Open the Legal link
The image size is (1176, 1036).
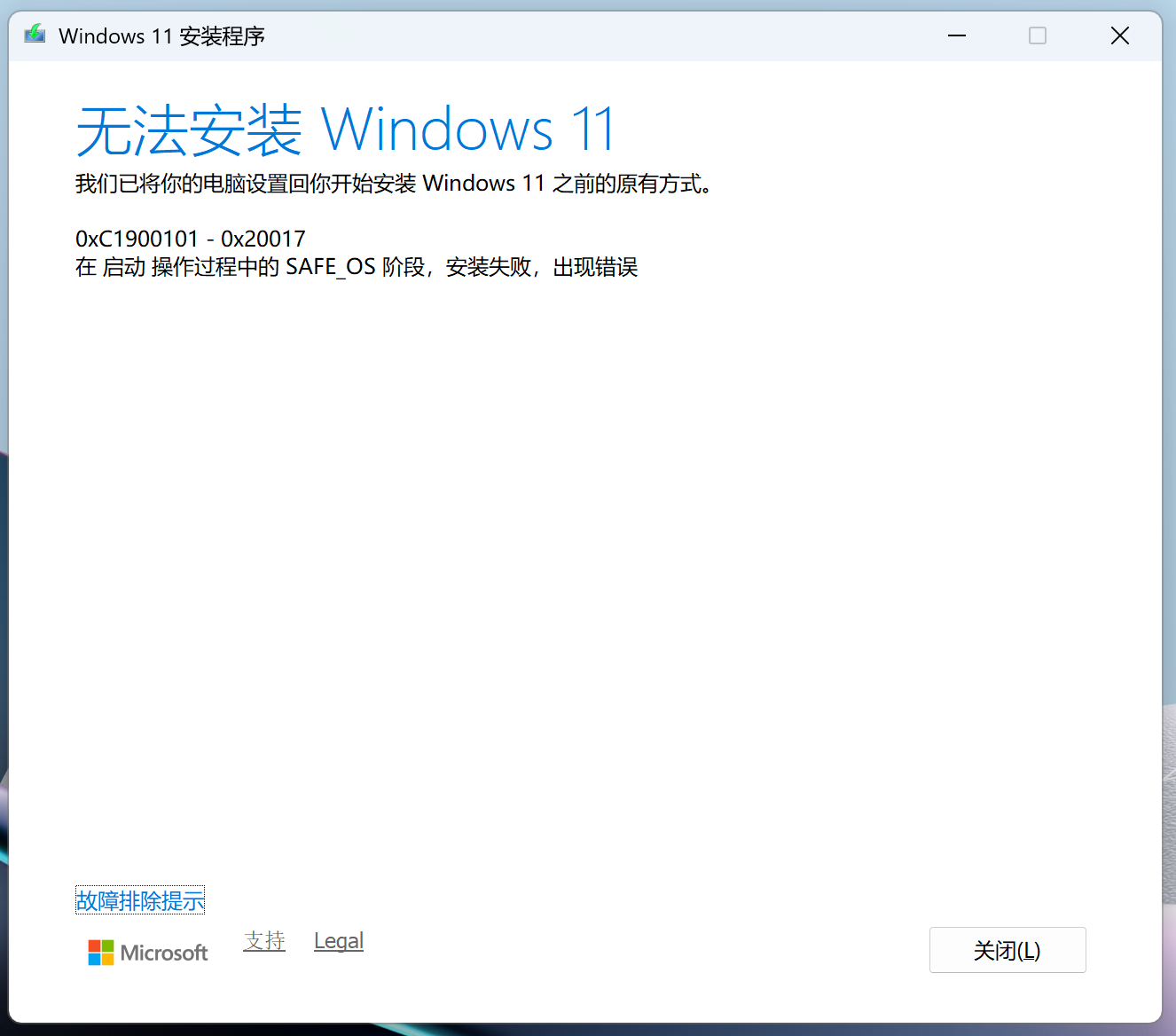339,941
